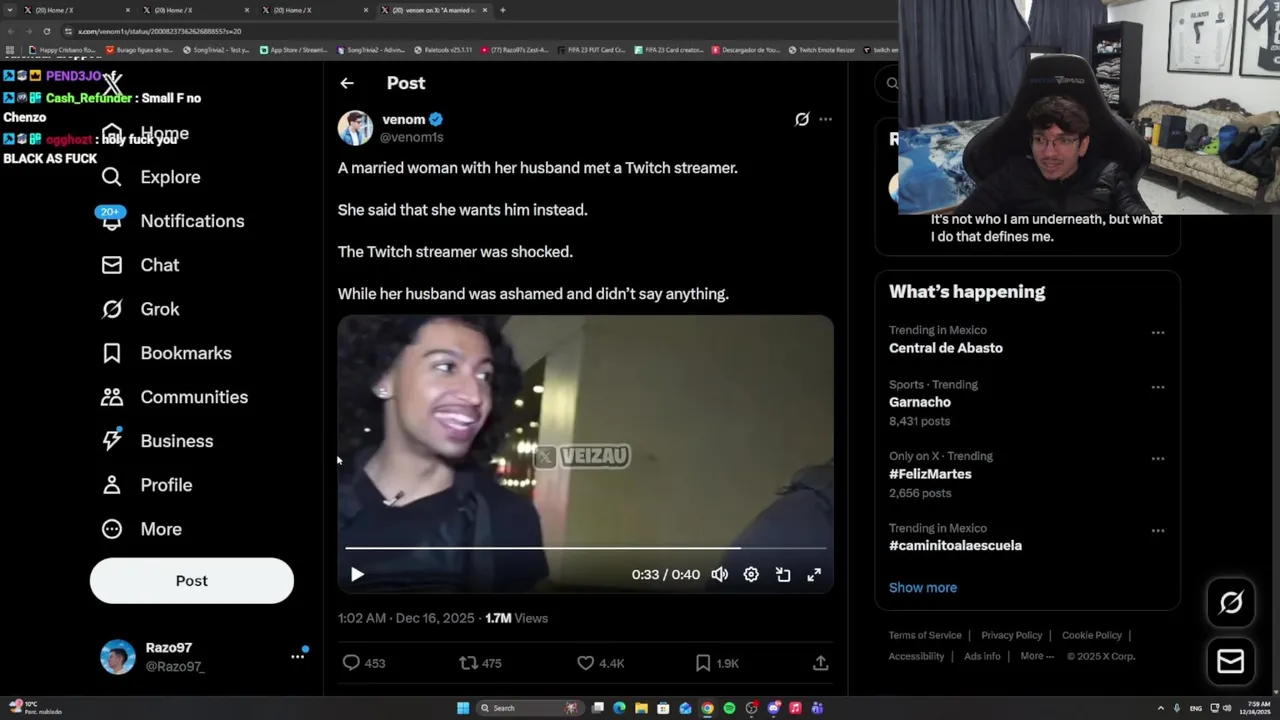Open options for Central de Abasto trend
The width and height of the screenshot is (1280, 720).
tap(1158, 333)
